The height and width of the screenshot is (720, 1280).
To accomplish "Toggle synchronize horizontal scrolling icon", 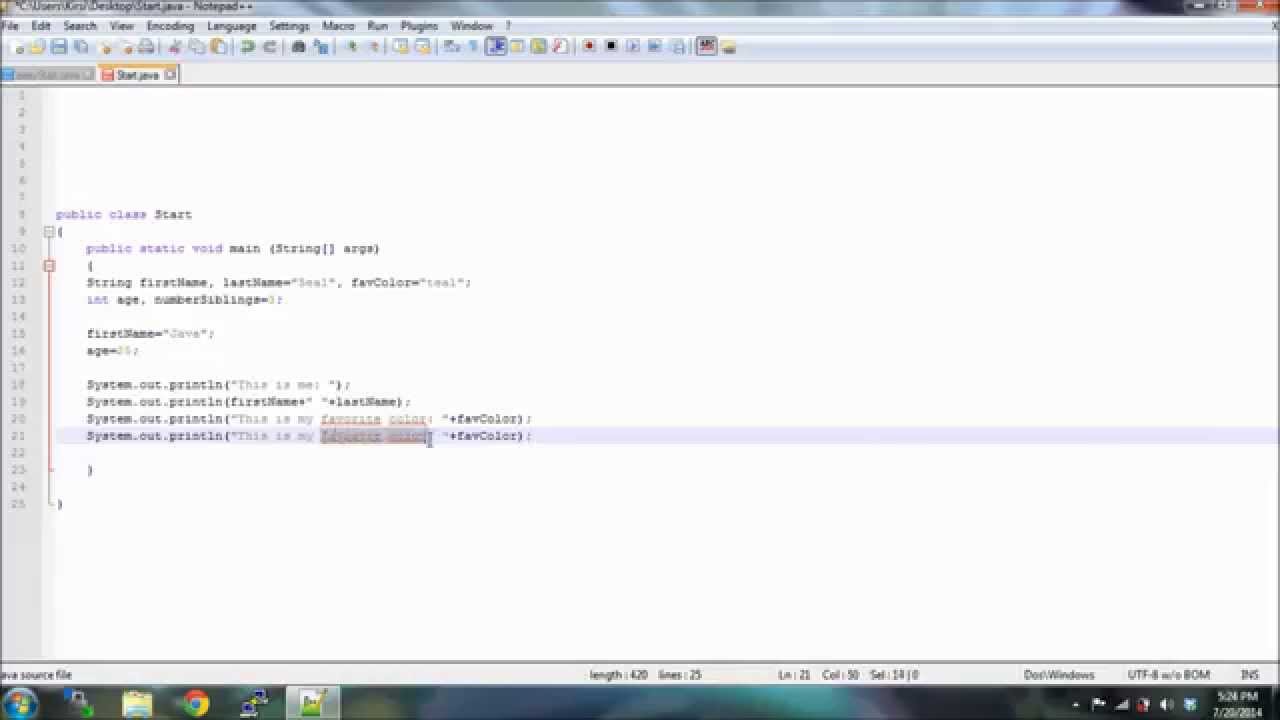I will (423, 47).
